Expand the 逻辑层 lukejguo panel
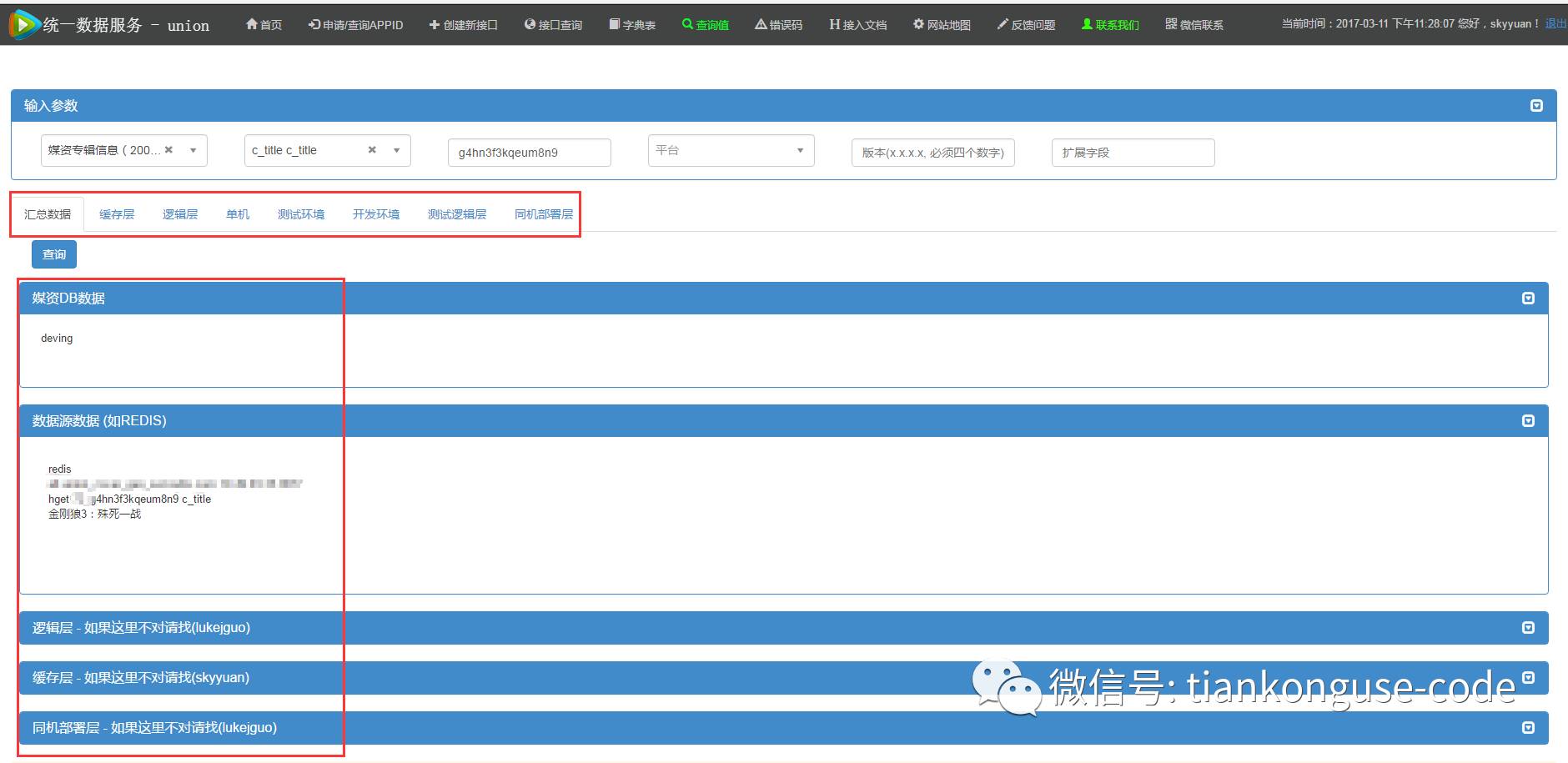 coord(1528,628)
